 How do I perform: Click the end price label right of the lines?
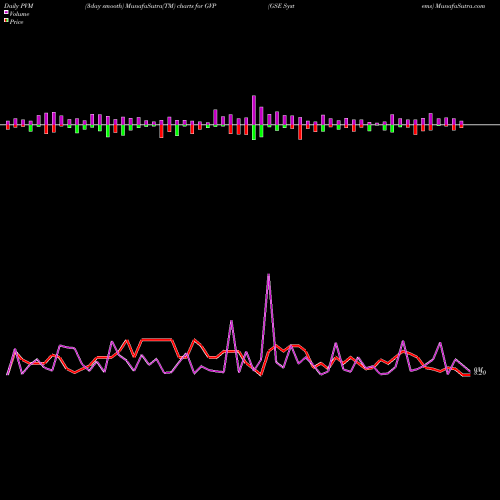pos(480,371)
